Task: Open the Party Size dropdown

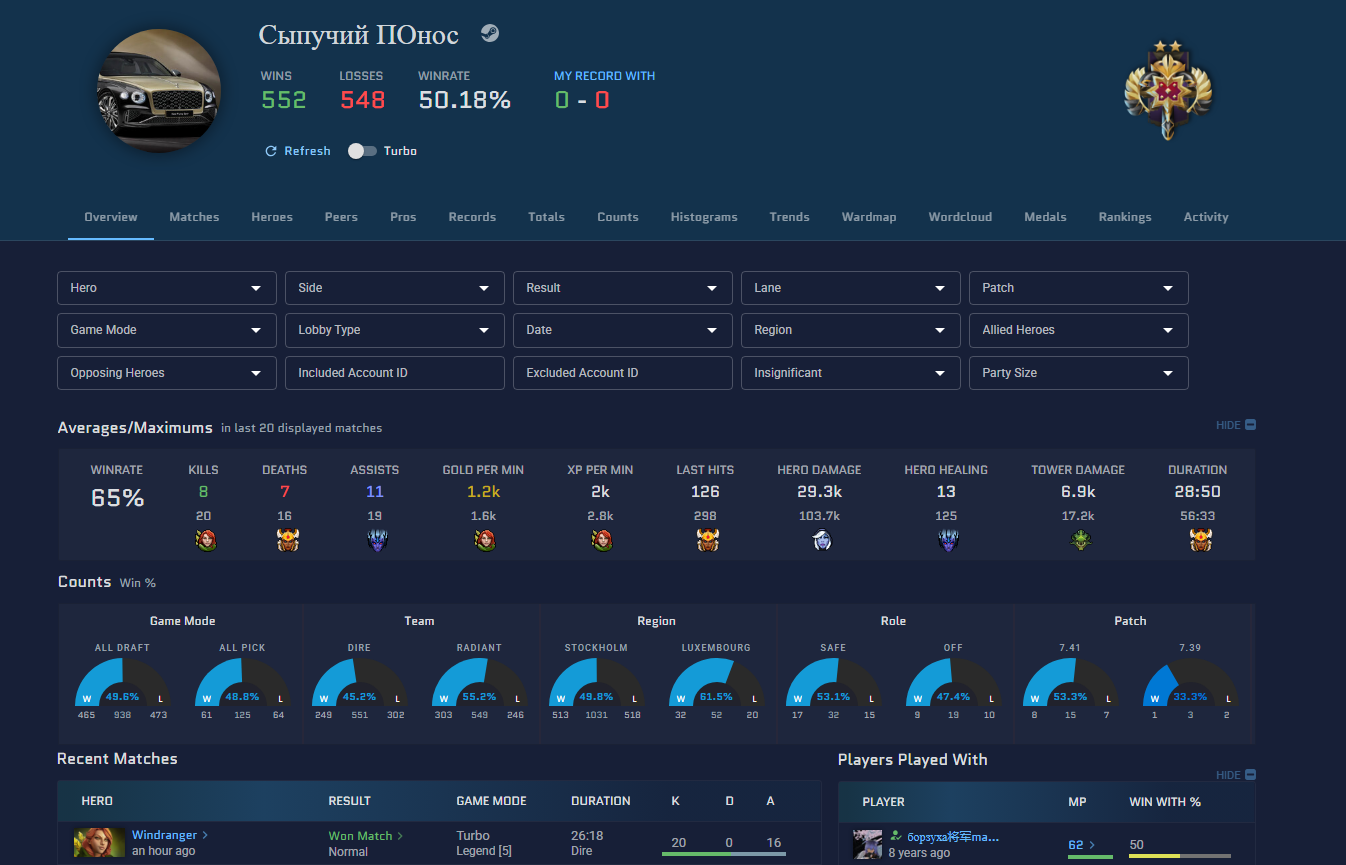Action: pyautogui.click(x=1078, y=373)
